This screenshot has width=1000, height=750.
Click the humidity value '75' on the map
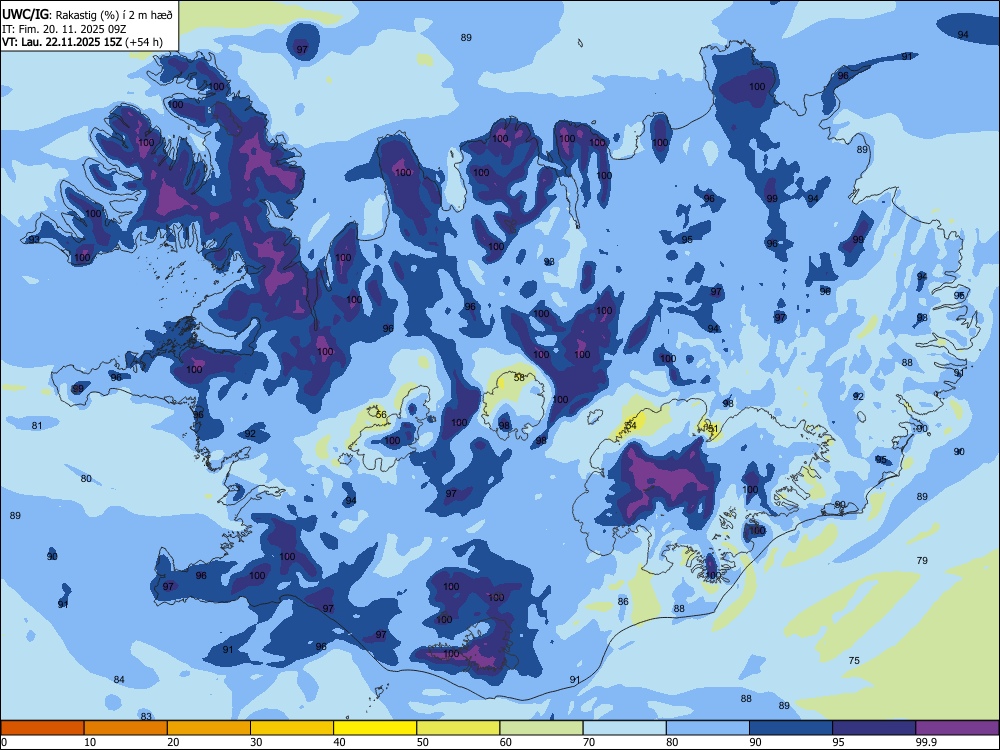pos(854,661)
